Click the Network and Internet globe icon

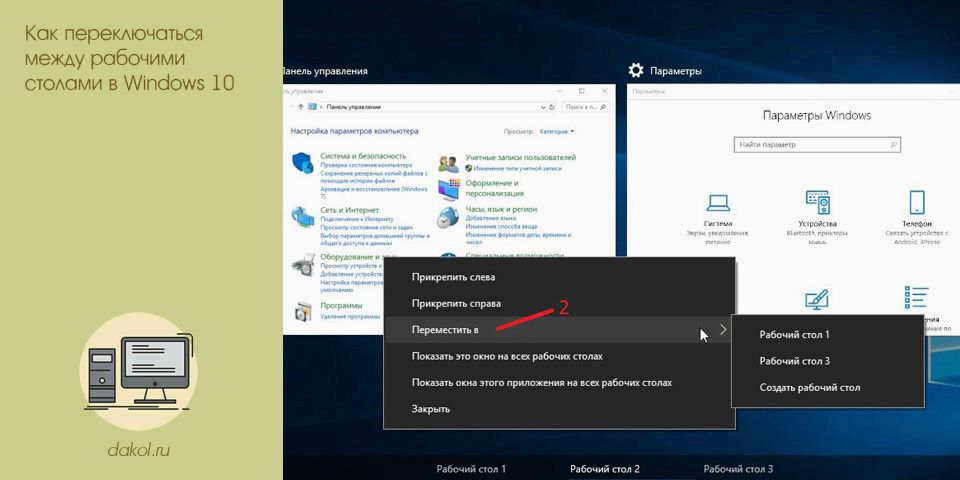303,218
